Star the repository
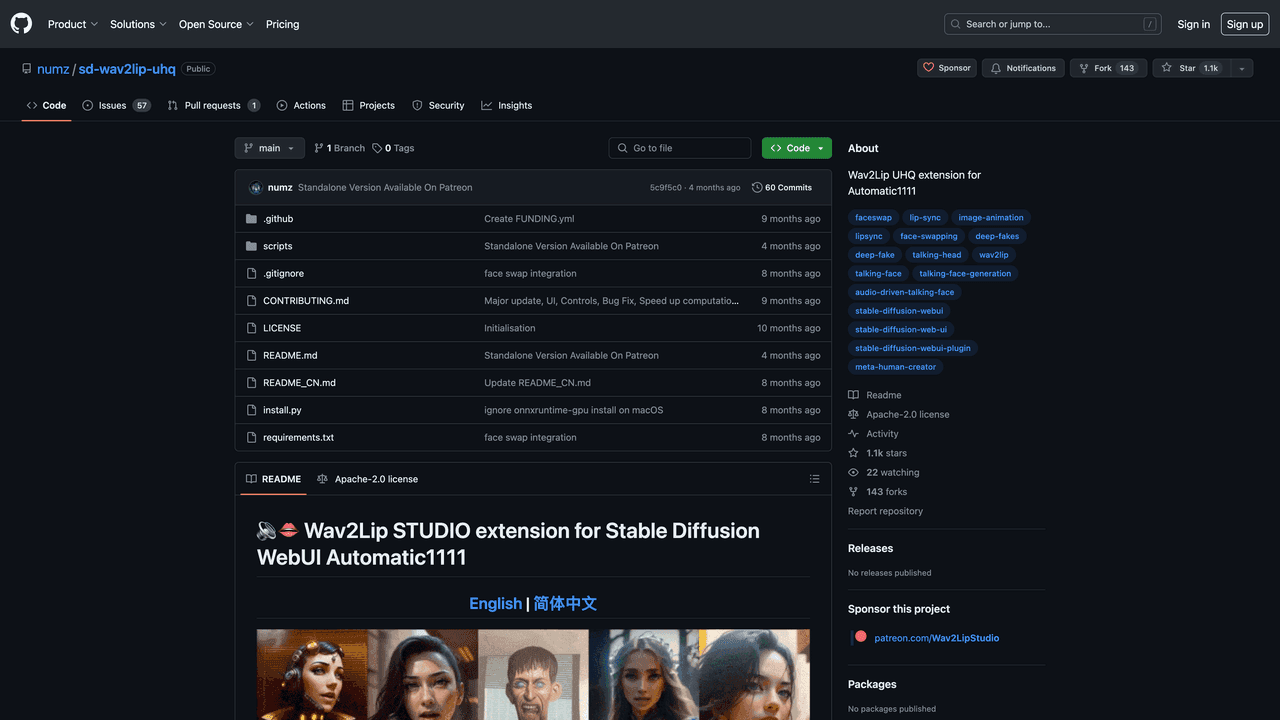1280x720 pixels. [x=1189, y=68]
